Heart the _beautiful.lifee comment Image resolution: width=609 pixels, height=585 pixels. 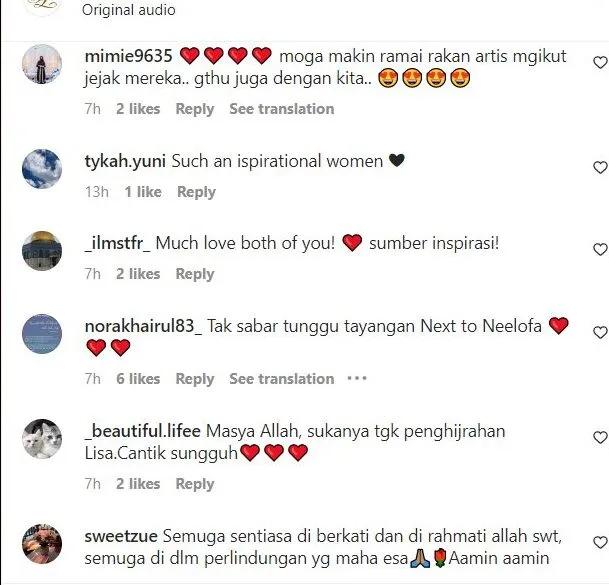[600, 438]
